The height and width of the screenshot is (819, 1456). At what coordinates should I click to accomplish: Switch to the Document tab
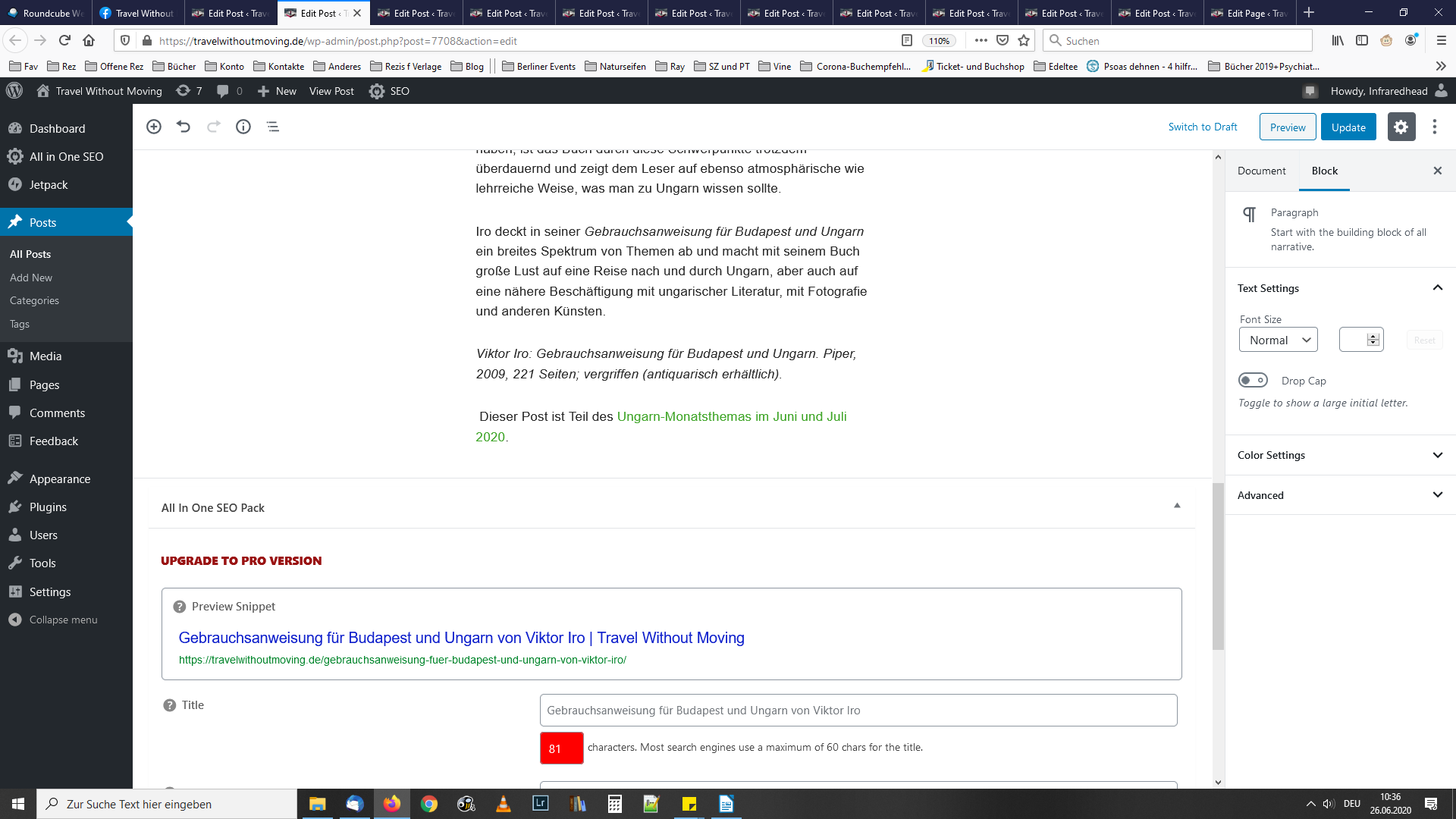pyautogui.click(x=1261, y=171)
